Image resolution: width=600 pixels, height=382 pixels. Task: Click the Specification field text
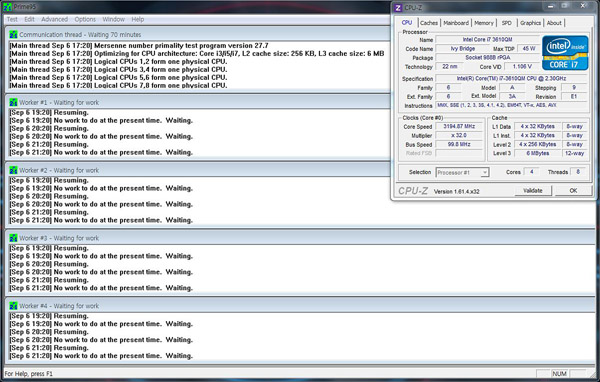pos(511,78)
